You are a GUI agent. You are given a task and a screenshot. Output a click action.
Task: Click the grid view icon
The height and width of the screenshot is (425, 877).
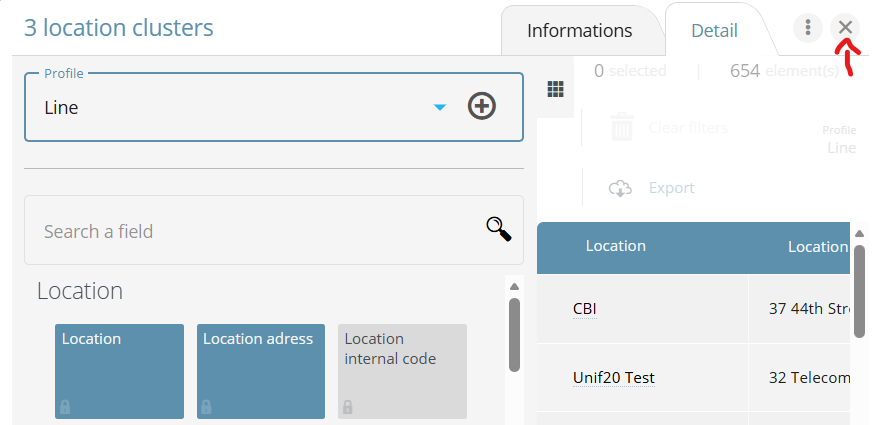(556, 89)
